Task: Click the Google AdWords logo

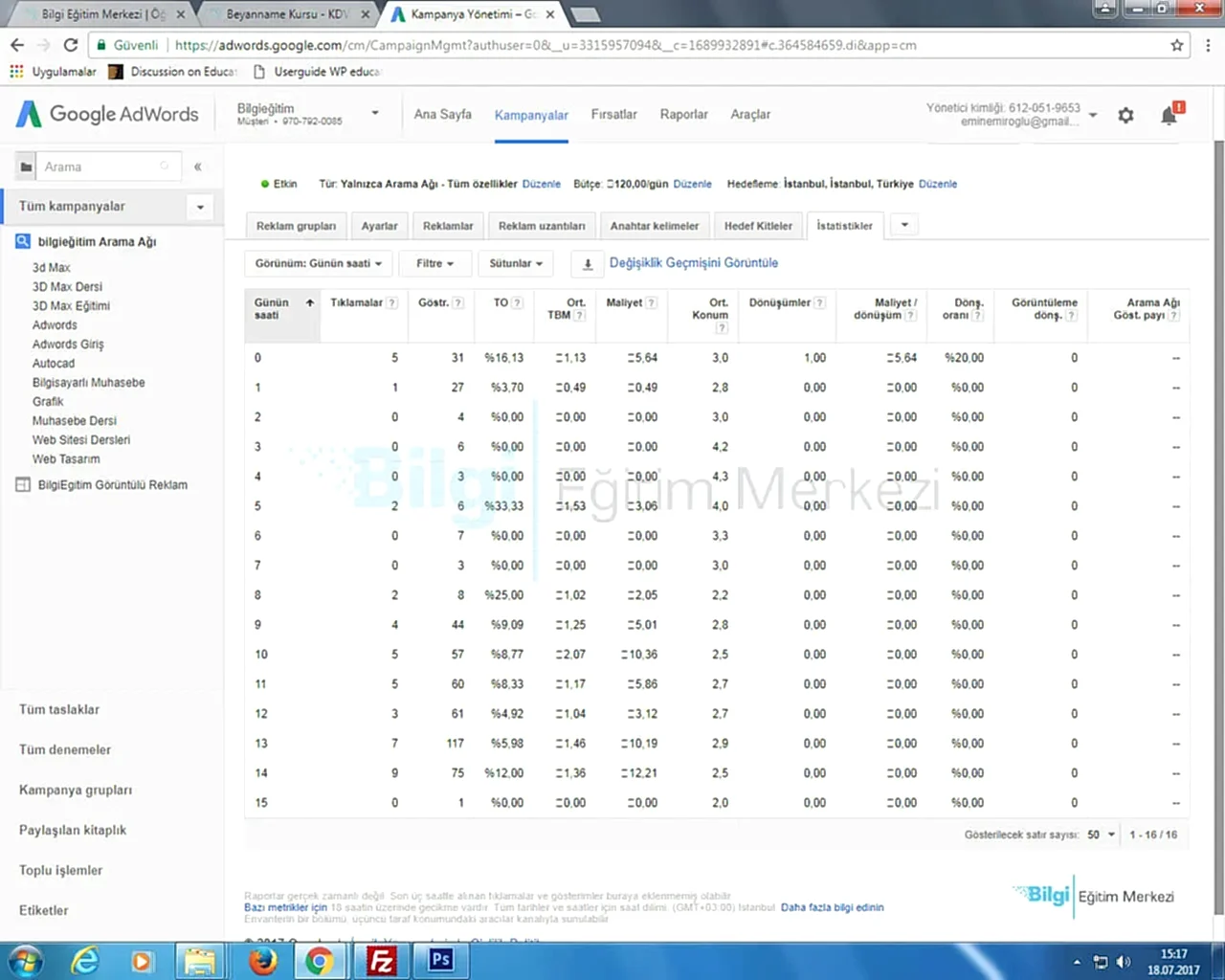Action: click(107, 114)
